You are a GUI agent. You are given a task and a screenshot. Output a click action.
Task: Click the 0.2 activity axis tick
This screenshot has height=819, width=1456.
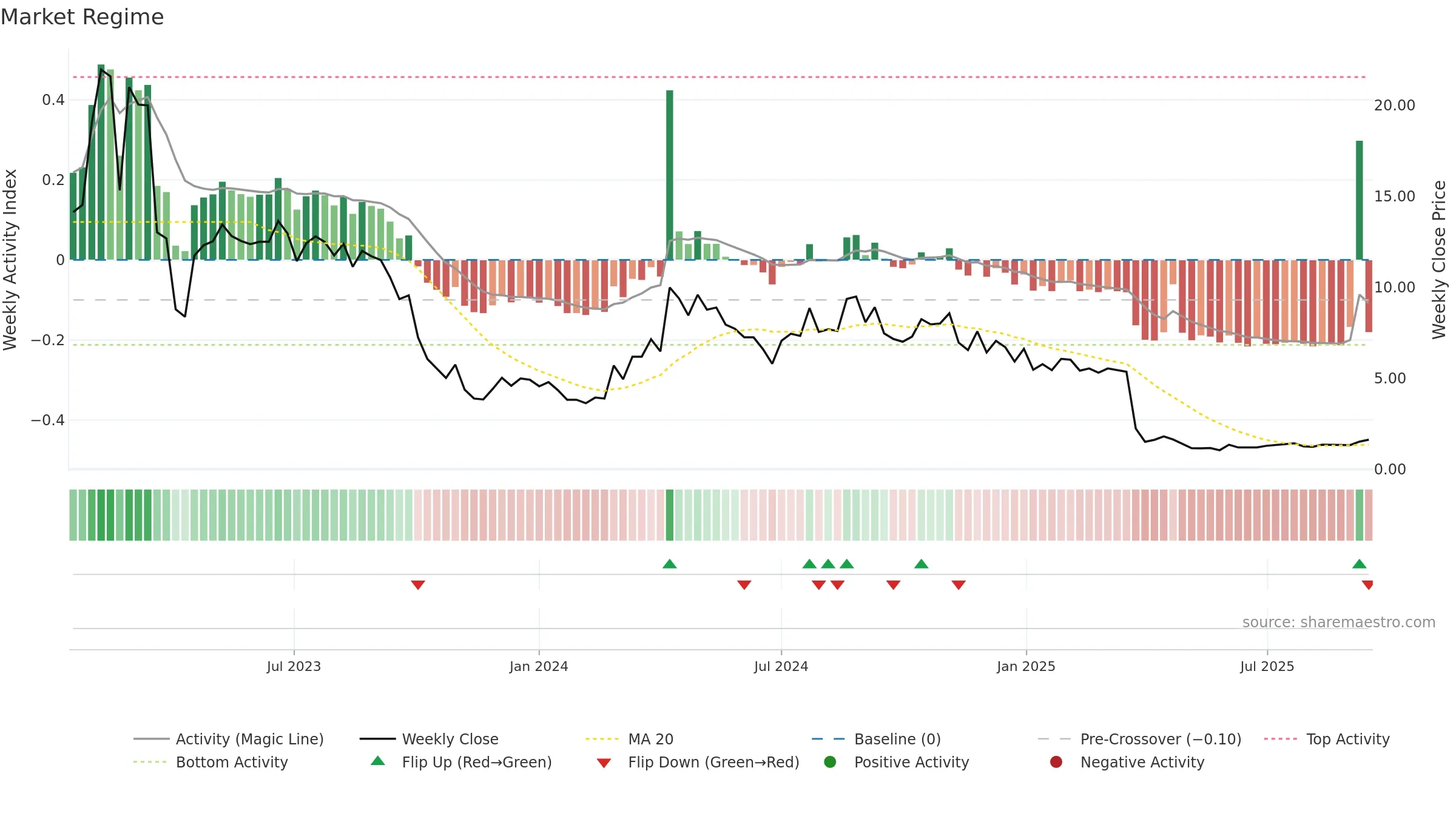53,180
